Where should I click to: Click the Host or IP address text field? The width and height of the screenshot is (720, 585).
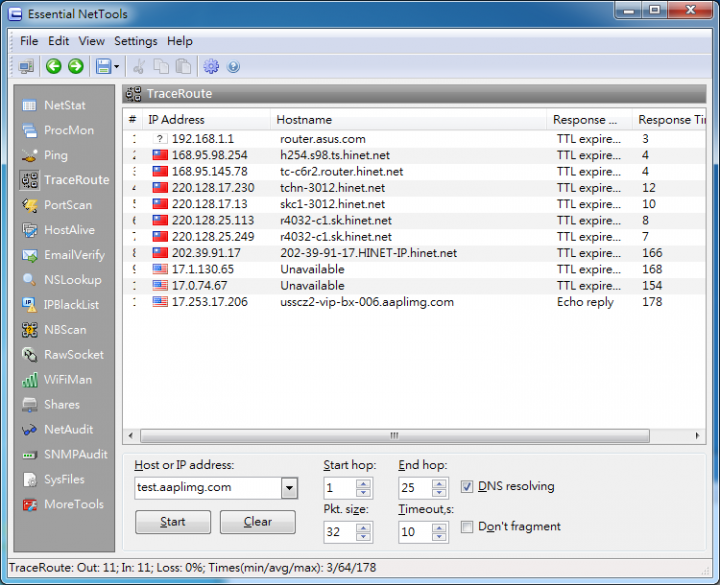pyautogui.click(x=208, y=488)
